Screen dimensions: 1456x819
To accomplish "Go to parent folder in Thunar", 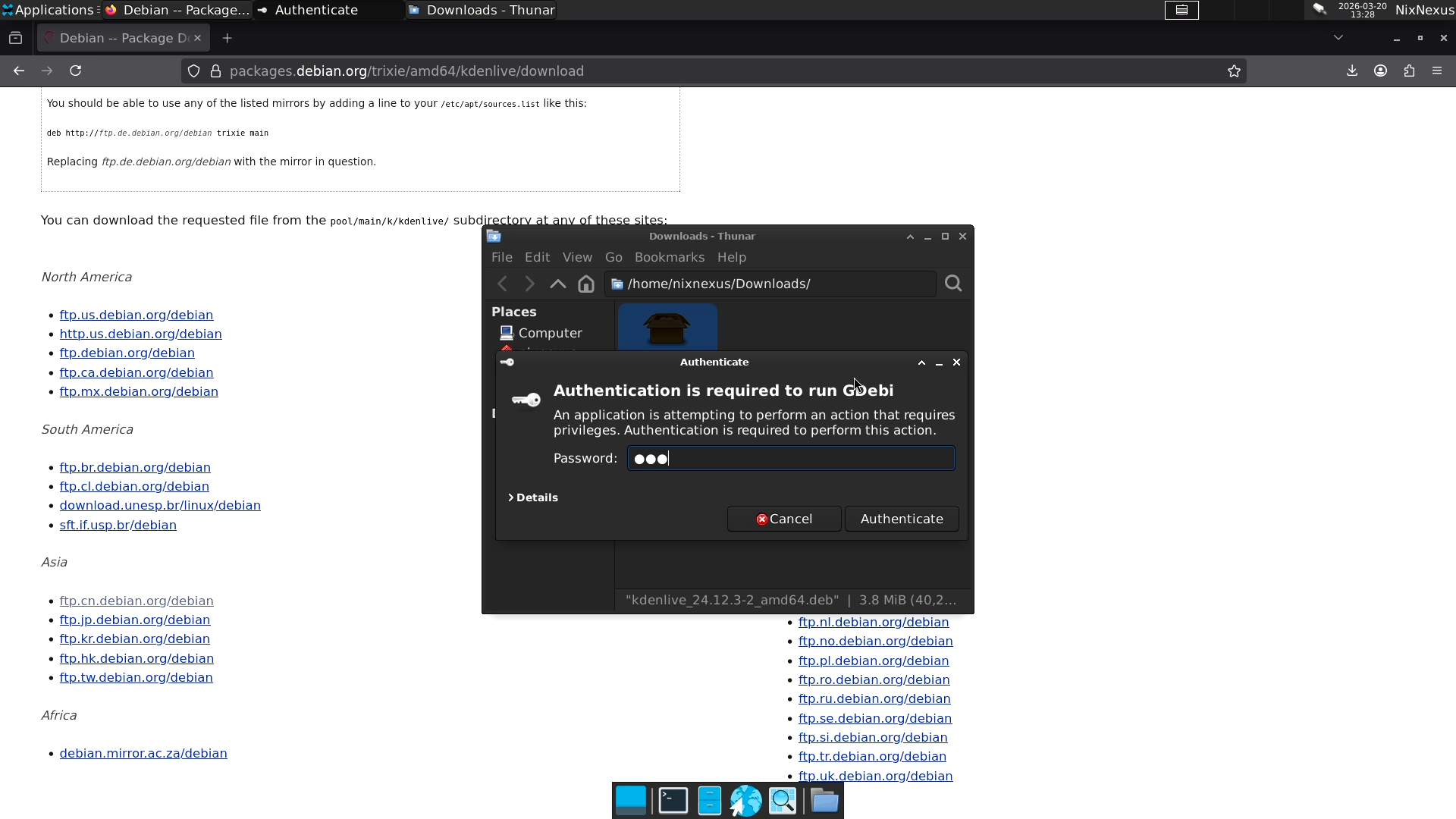I will (x=558, y=284).
